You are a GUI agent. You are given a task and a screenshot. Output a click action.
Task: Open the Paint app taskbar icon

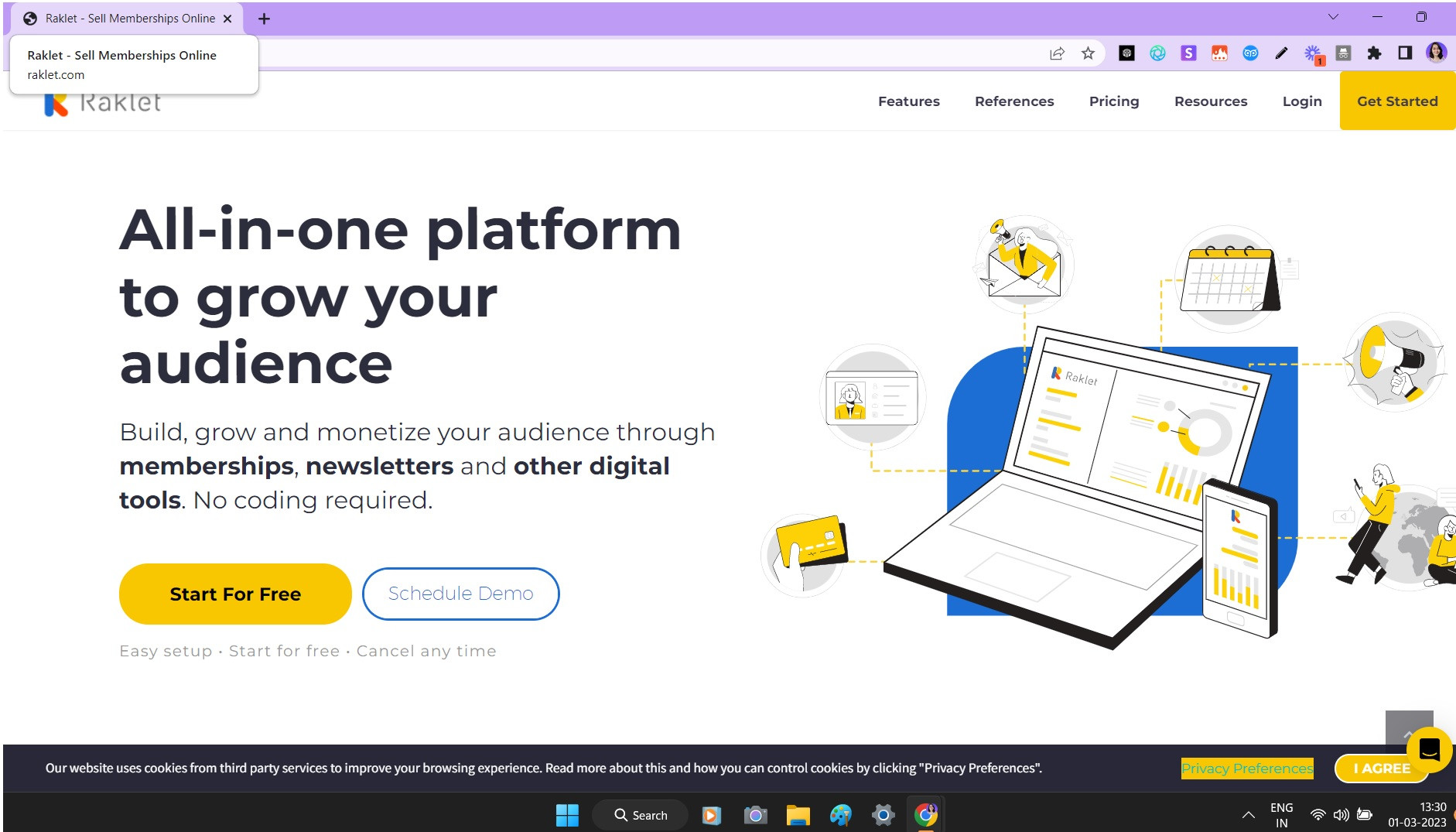[x=840, y=815]
